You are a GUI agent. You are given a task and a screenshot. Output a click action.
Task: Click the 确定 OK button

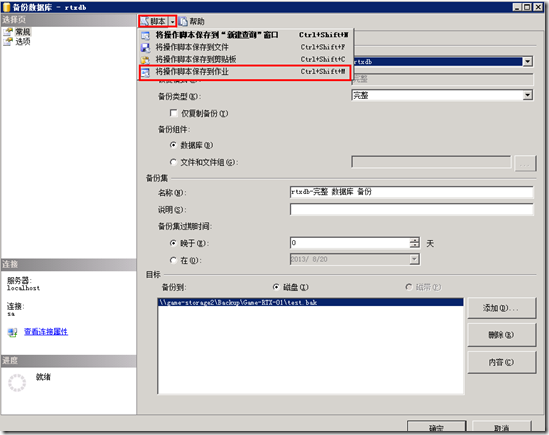(436, 427)
